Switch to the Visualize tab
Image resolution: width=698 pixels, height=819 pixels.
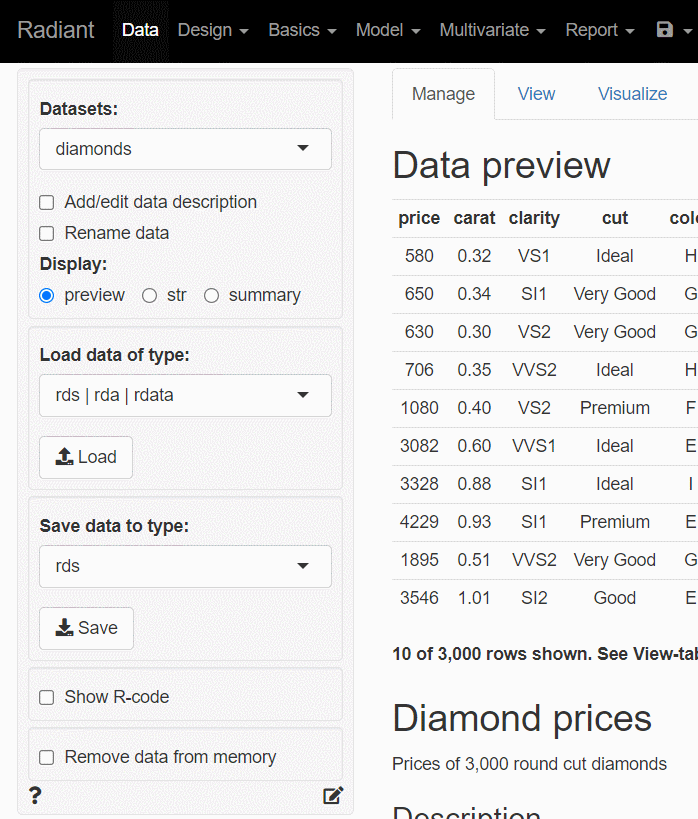(632, 94)
